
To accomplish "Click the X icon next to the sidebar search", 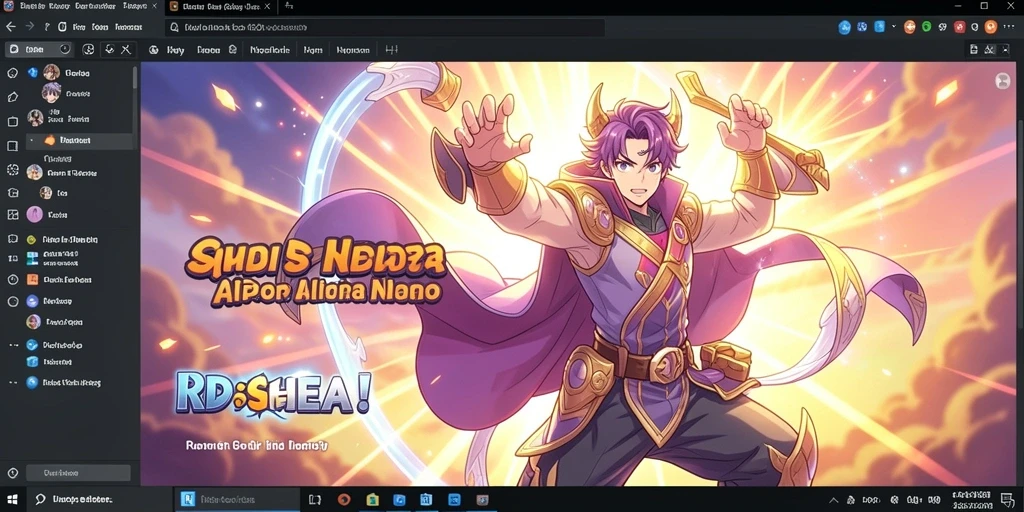I will coord(126,49).
